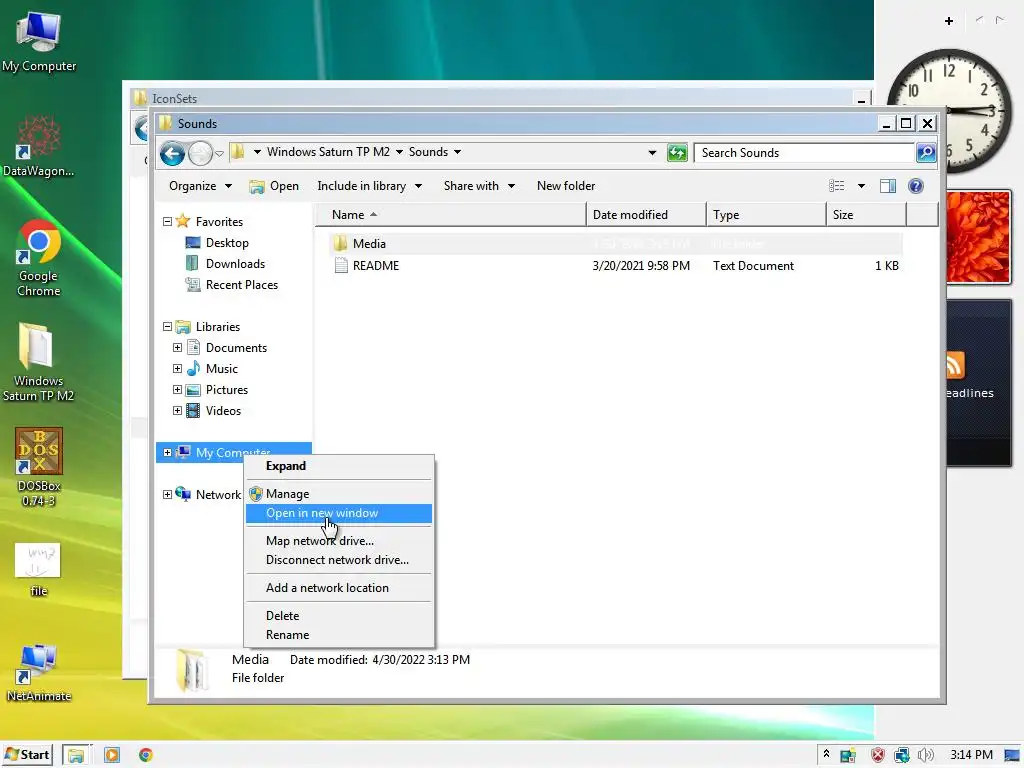The image size is (1024, 768).
Task: Choose Delete in the context menu
Action: (339, 616)
